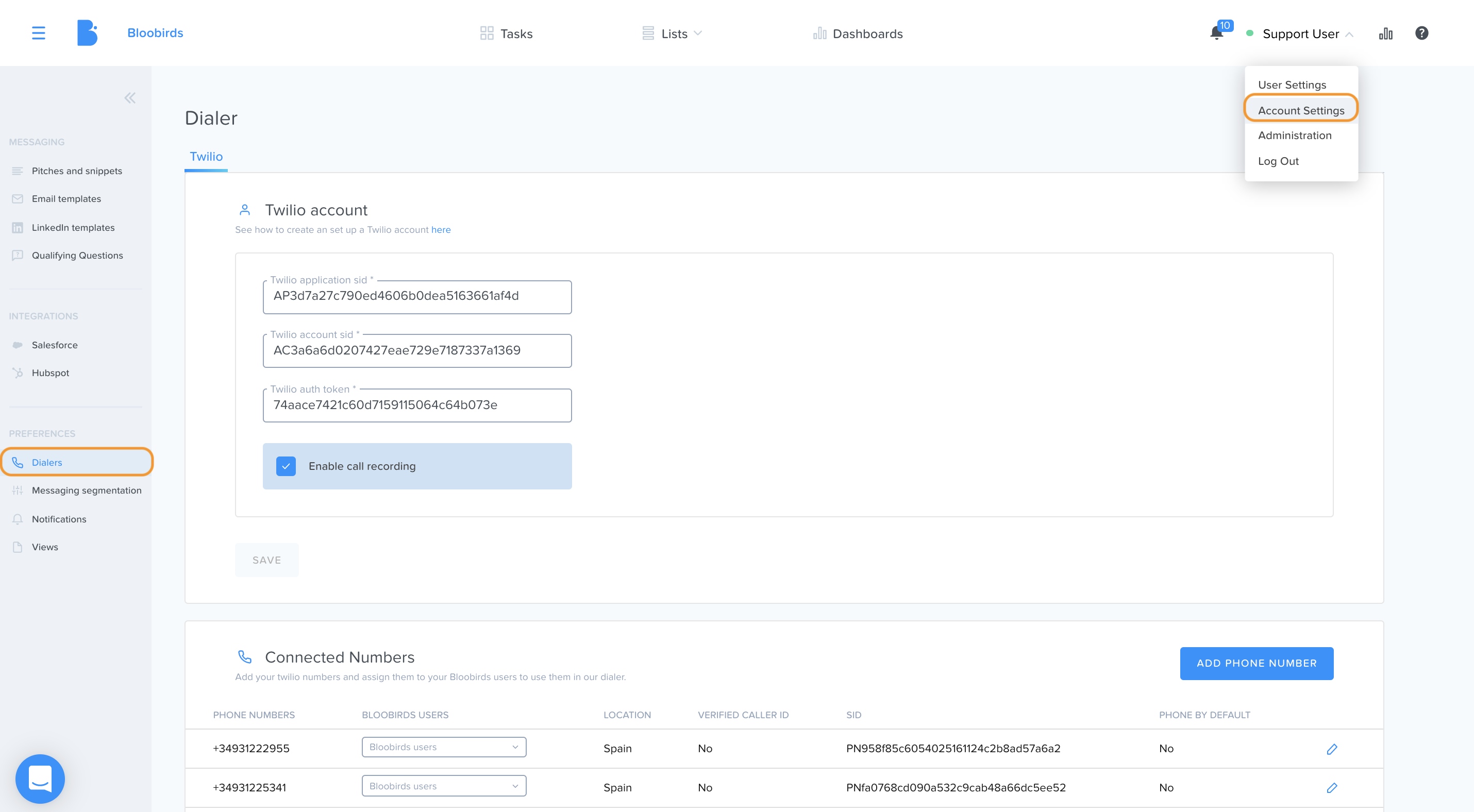Click phone number +34931222955

pyautogui.click(x=251, y=749)
